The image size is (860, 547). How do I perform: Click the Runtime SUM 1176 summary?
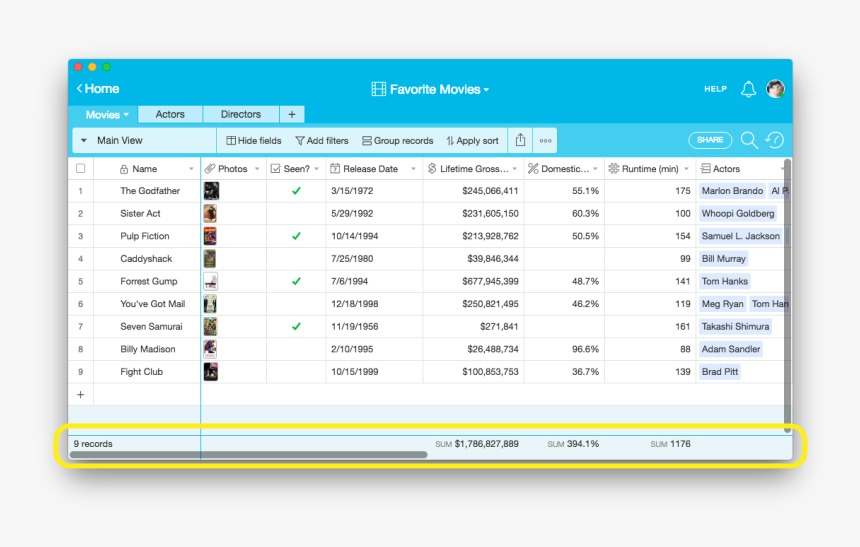point(670,444)
